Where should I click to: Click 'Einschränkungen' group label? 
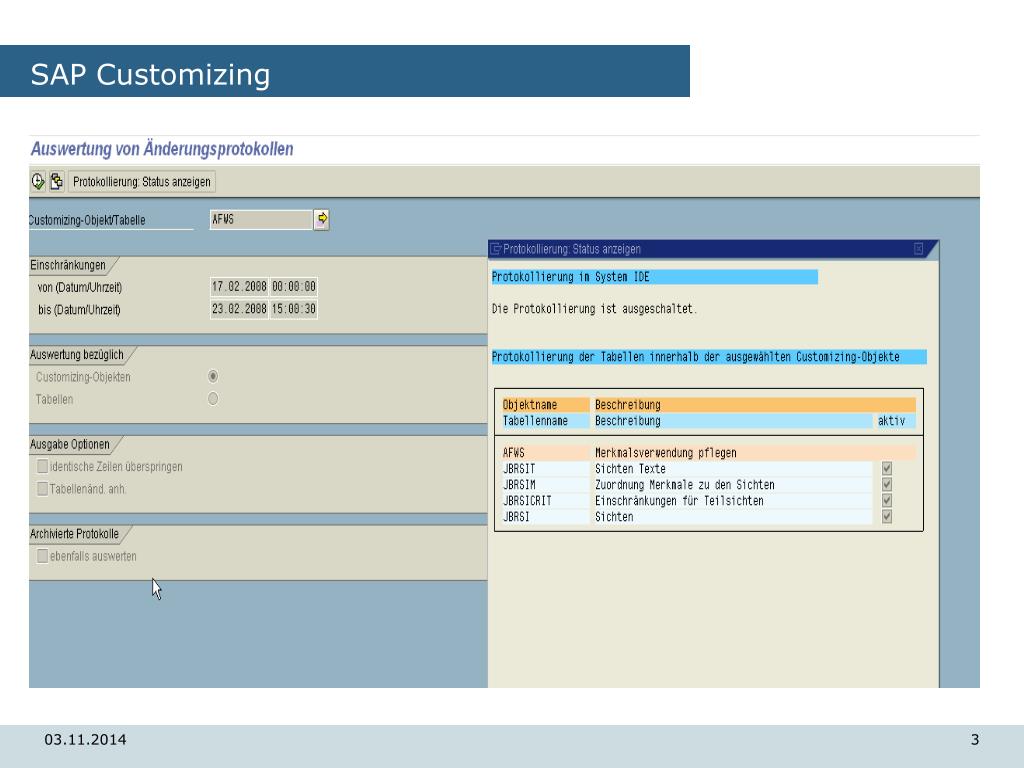[68, 265]
